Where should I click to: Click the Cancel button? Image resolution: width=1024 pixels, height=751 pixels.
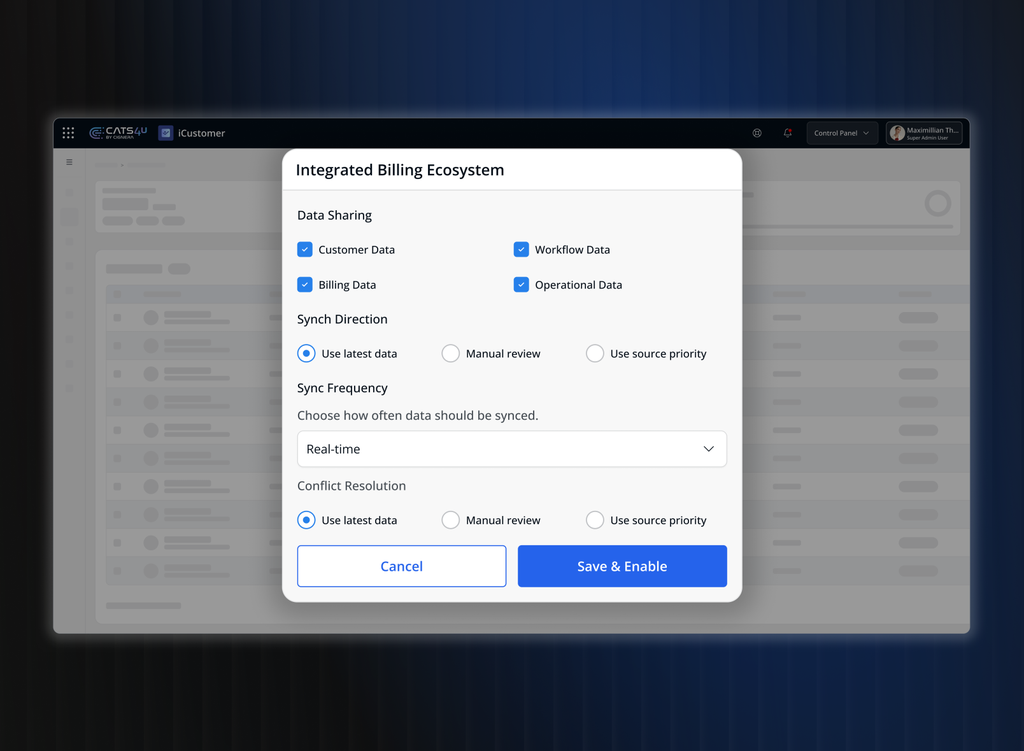[402, 566]
